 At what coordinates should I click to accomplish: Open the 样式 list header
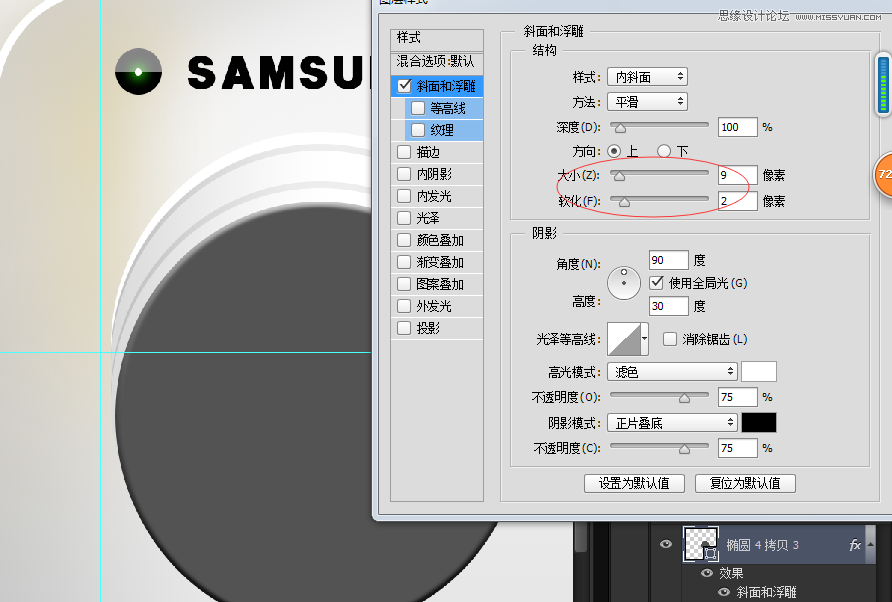437,38
